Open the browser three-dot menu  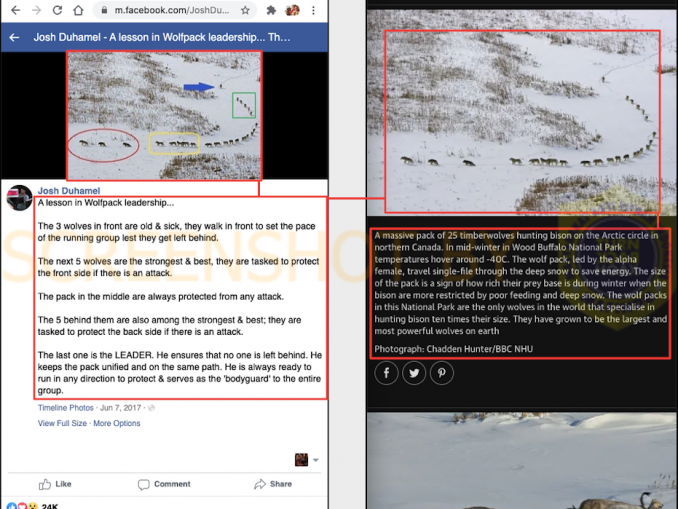click(x=313, y=10)
